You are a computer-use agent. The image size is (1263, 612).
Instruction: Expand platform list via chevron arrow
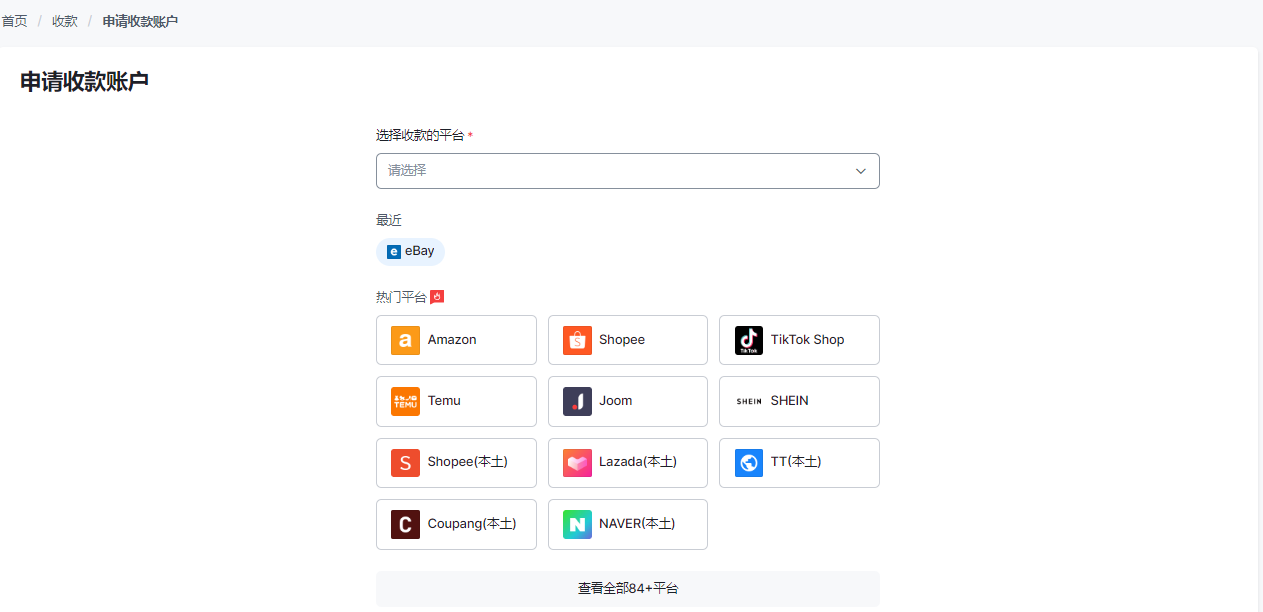[x=861, y=171]
